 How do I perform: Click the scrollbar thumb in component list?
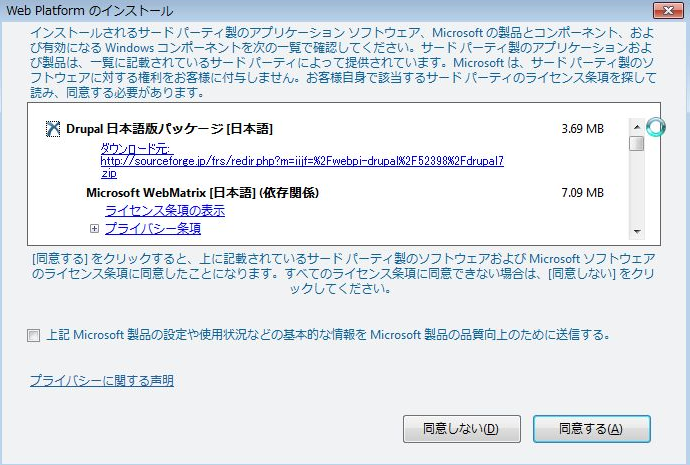(x=635, y=144)
